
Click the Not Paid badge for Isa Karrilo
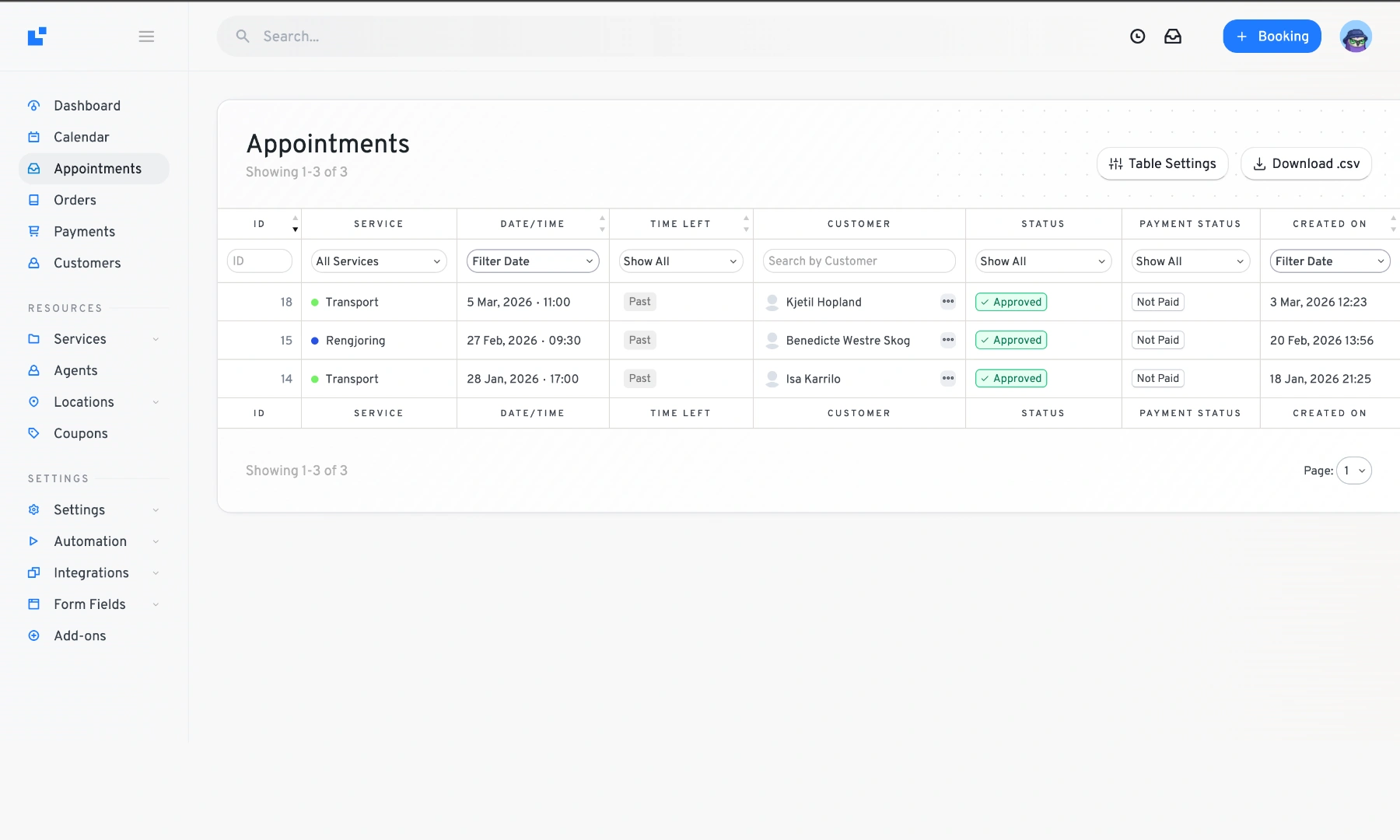[1157, 378]
